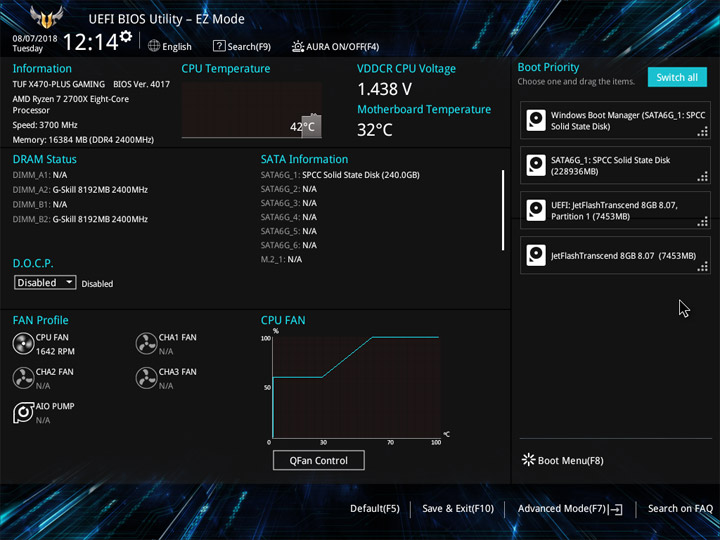The width and height of the screenshot is (720, 540).
Task: Click the 12:14 clock time
Action: pyautogui.click(x=90, y=42)
